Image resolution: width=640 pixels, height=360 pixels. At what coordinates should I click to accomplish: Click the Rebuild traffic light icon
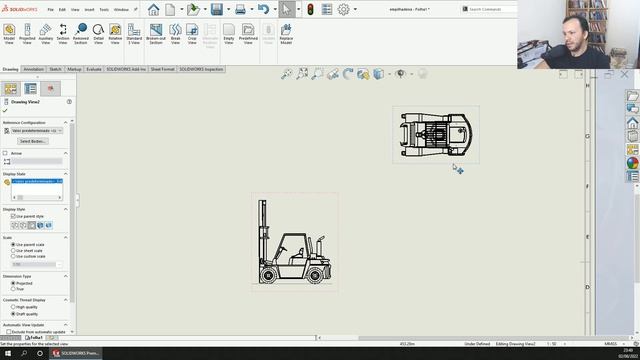pos(310,9)
